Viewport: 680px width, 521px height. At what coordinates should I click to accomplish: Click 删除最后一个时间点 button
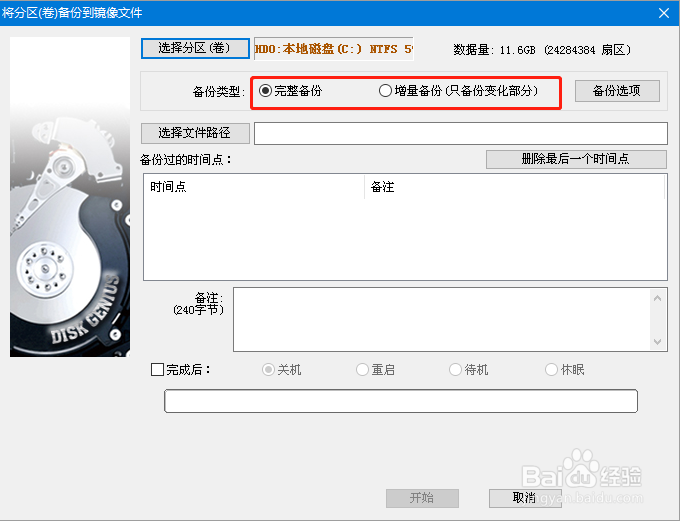pyautogui.click(x=576, y=159)
